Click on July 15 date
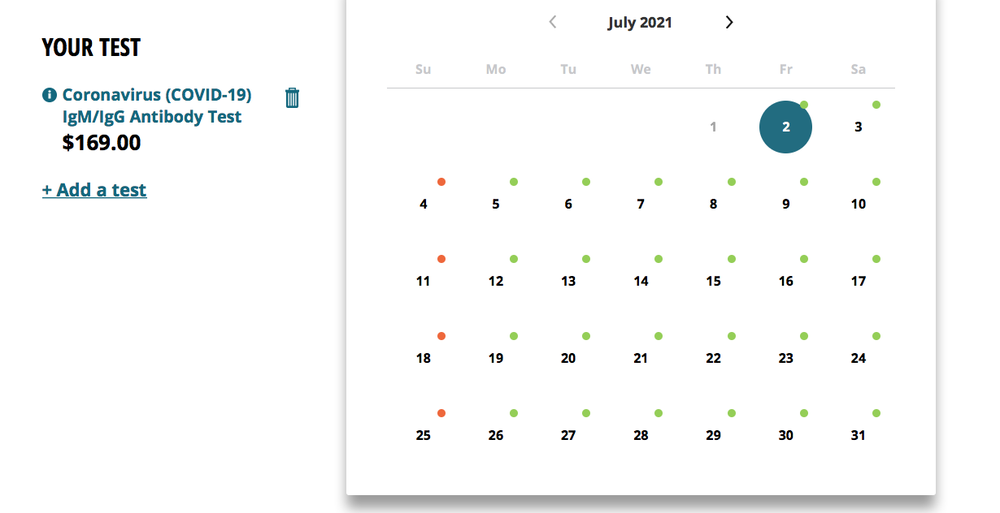This screenshot has height=513, width=1000. tap(713, 281)
